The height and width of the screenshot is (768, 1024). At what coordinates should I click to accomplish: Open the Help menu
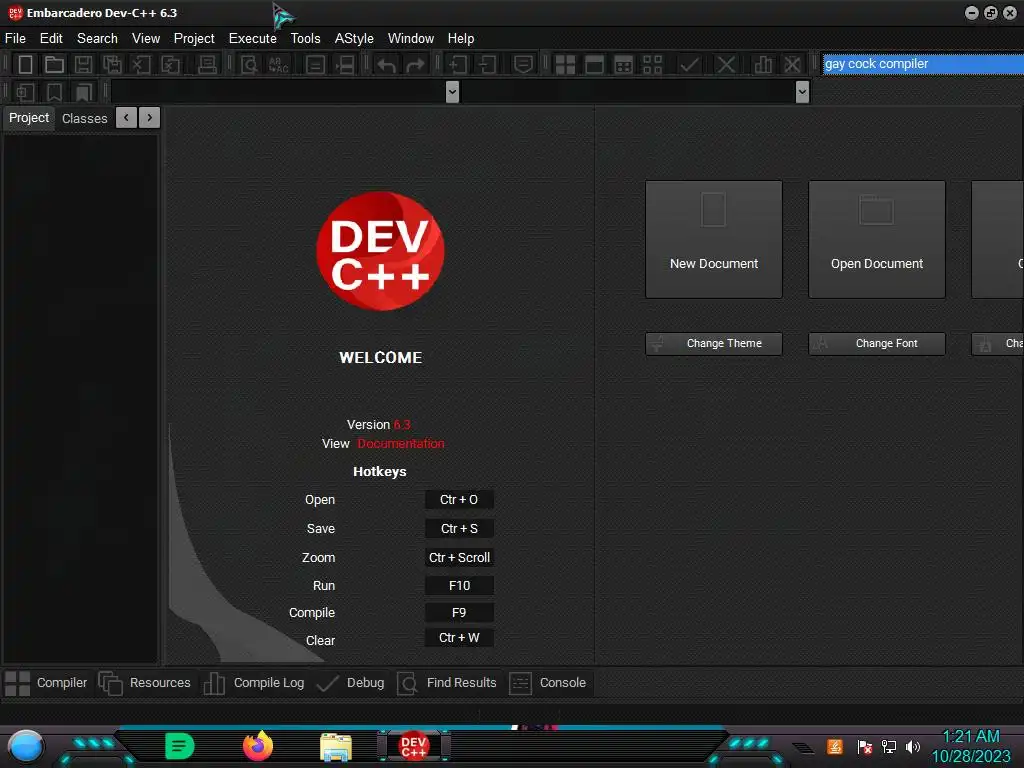(460, 39)
